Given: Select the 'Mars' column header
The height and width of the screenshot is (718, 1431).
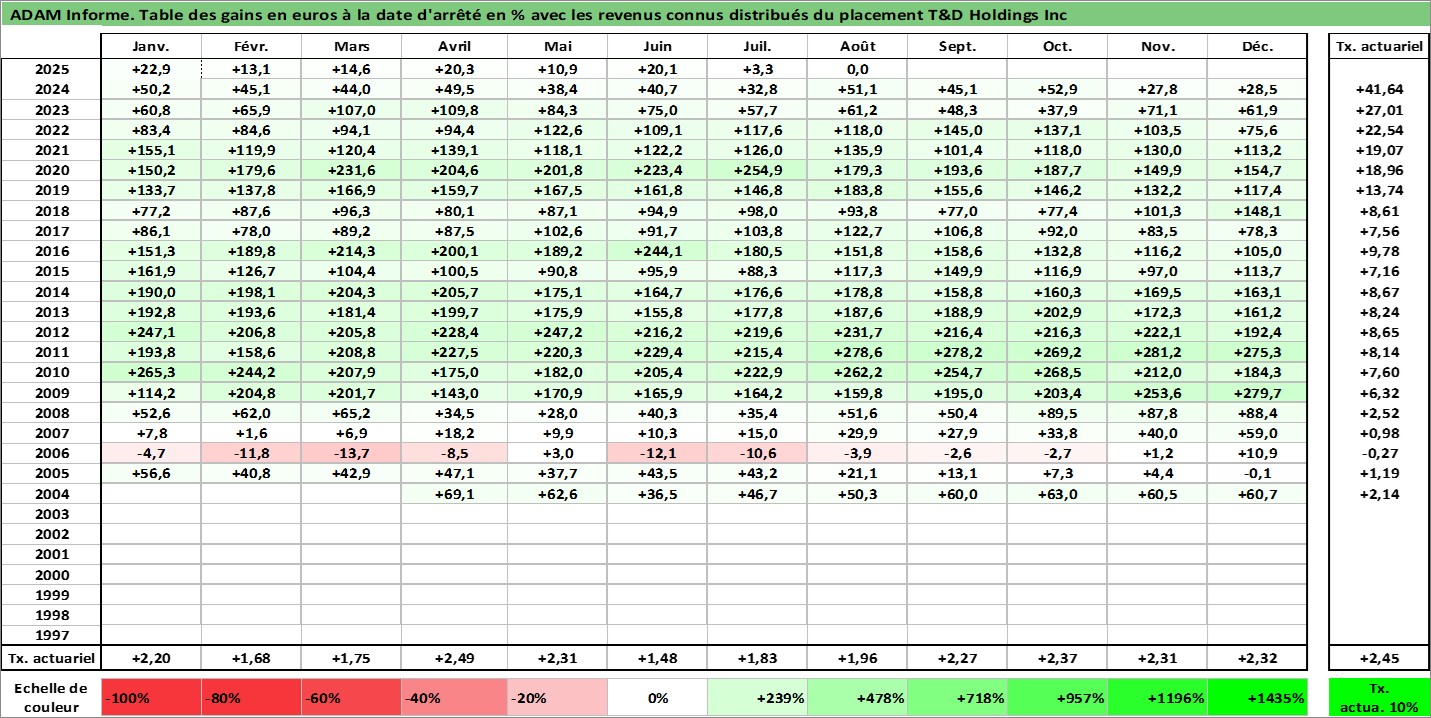Looking at the screenshot, I should 352,47.
